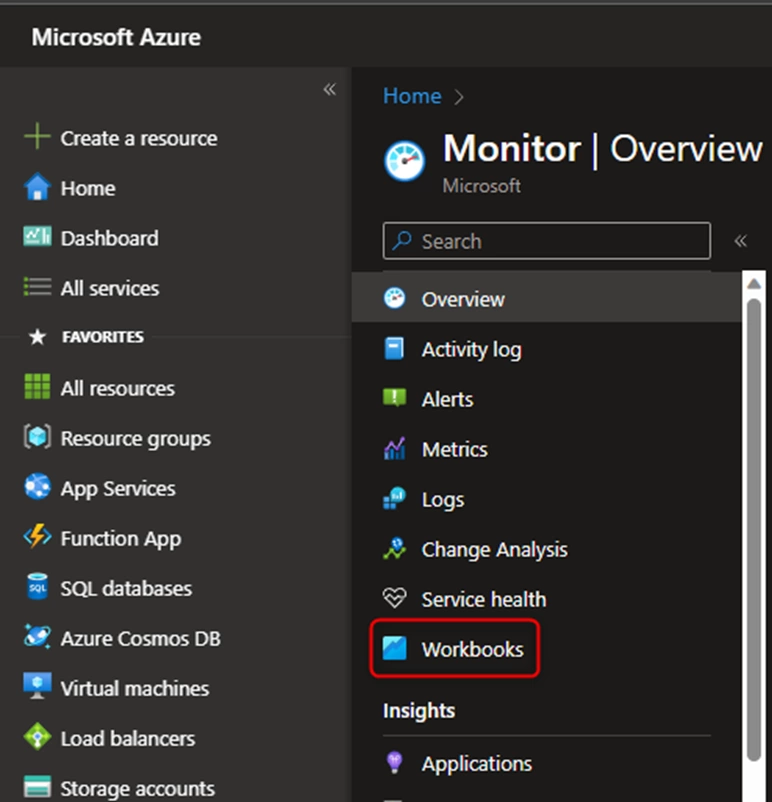The height and width of the screenshot is (802, 772).
Task: Click Create a resource link
Action: pyautogui.click(x=139, y=138)
